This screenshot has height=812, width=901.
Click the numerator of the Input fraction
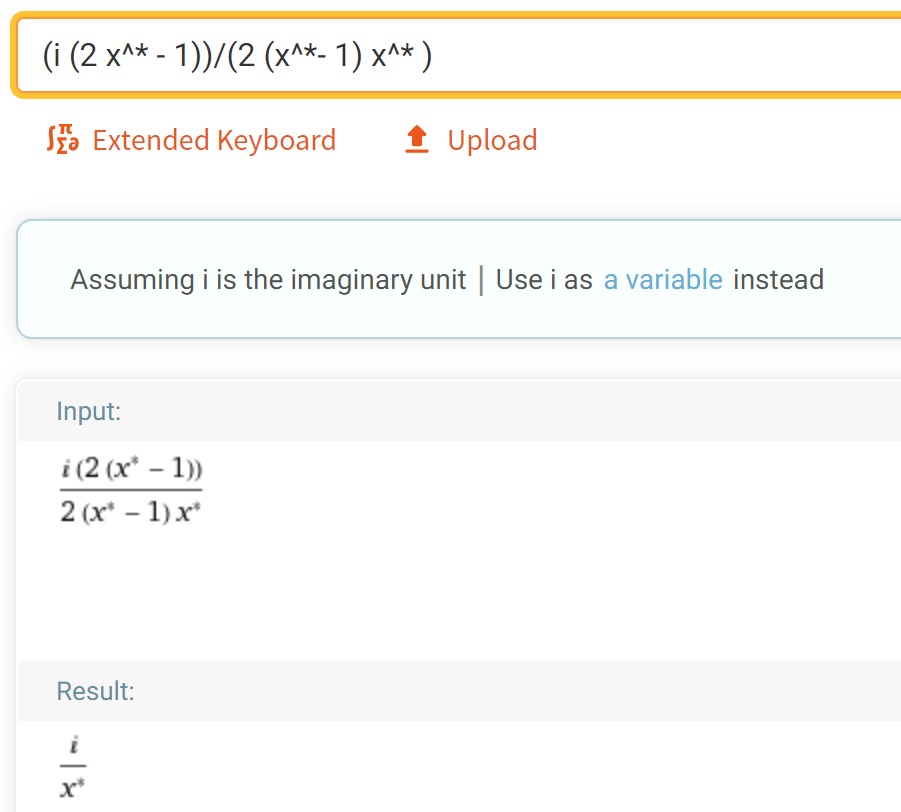pos(132,469)
